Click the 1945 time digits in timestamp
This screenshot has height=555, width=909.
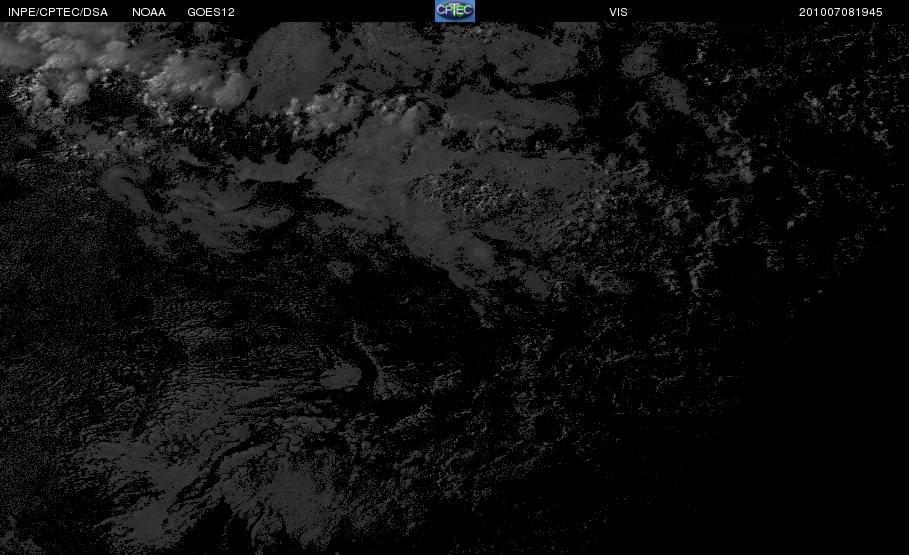[869, 12]
